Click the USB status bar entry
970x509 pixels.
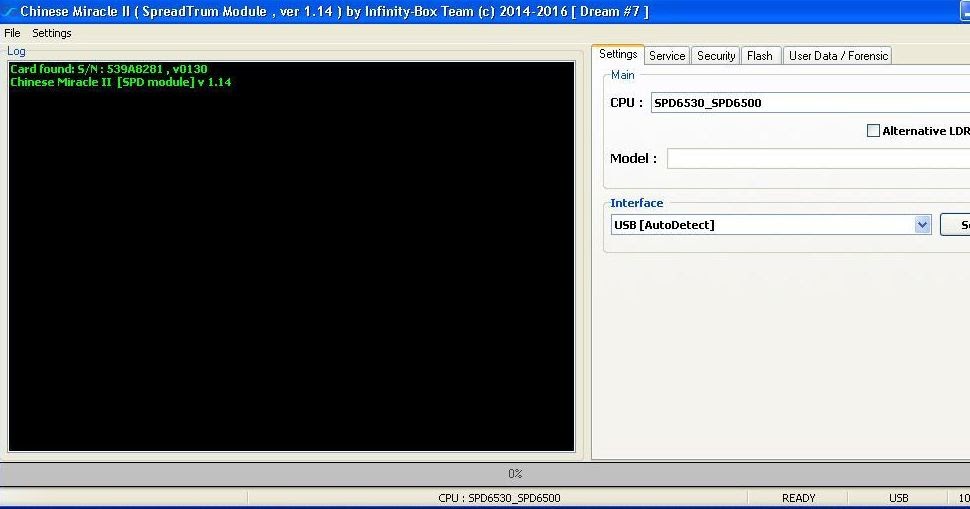898,498
